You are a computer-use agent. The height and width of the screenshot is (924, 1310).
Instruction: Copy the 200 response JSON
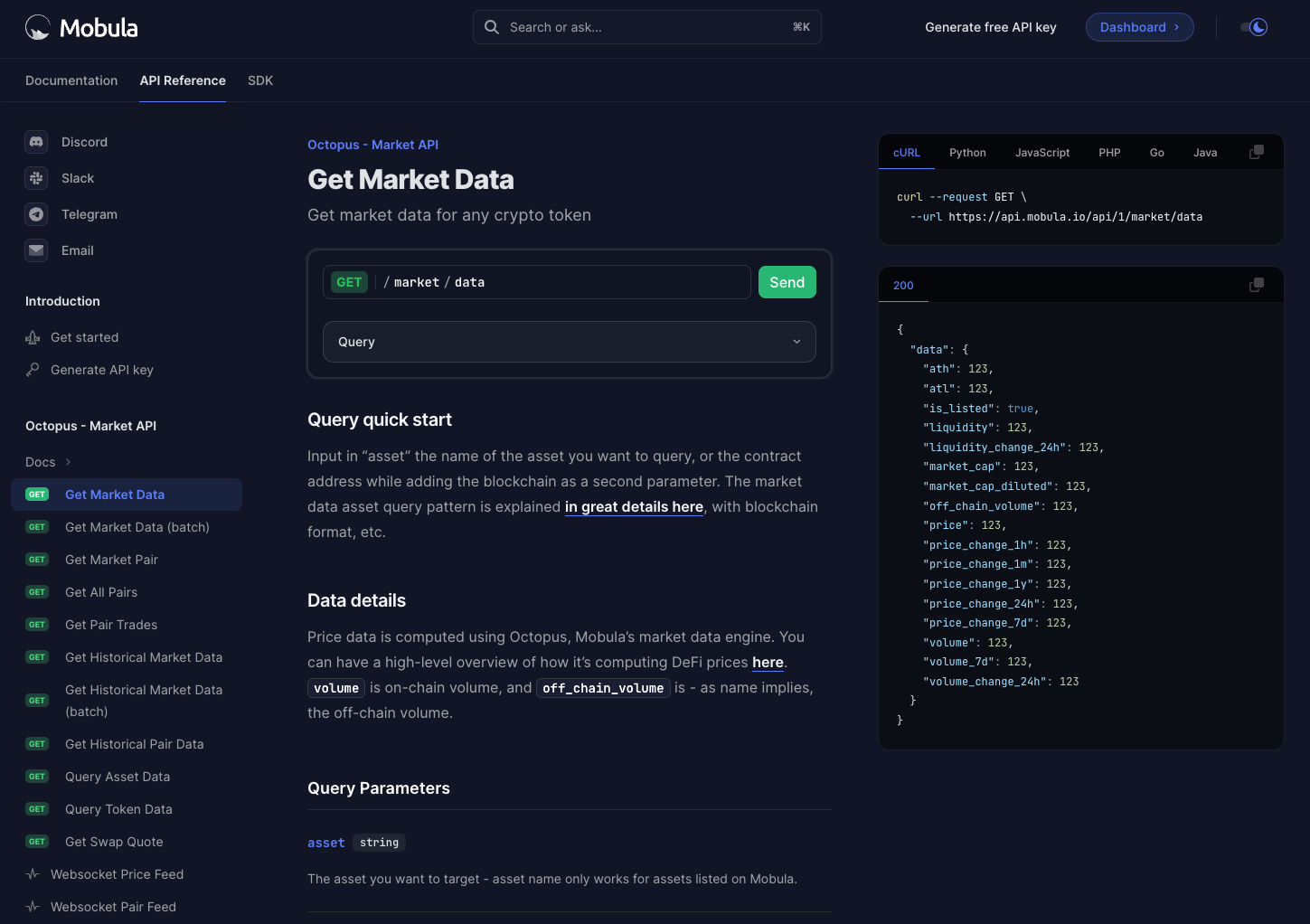point(1256,285)
